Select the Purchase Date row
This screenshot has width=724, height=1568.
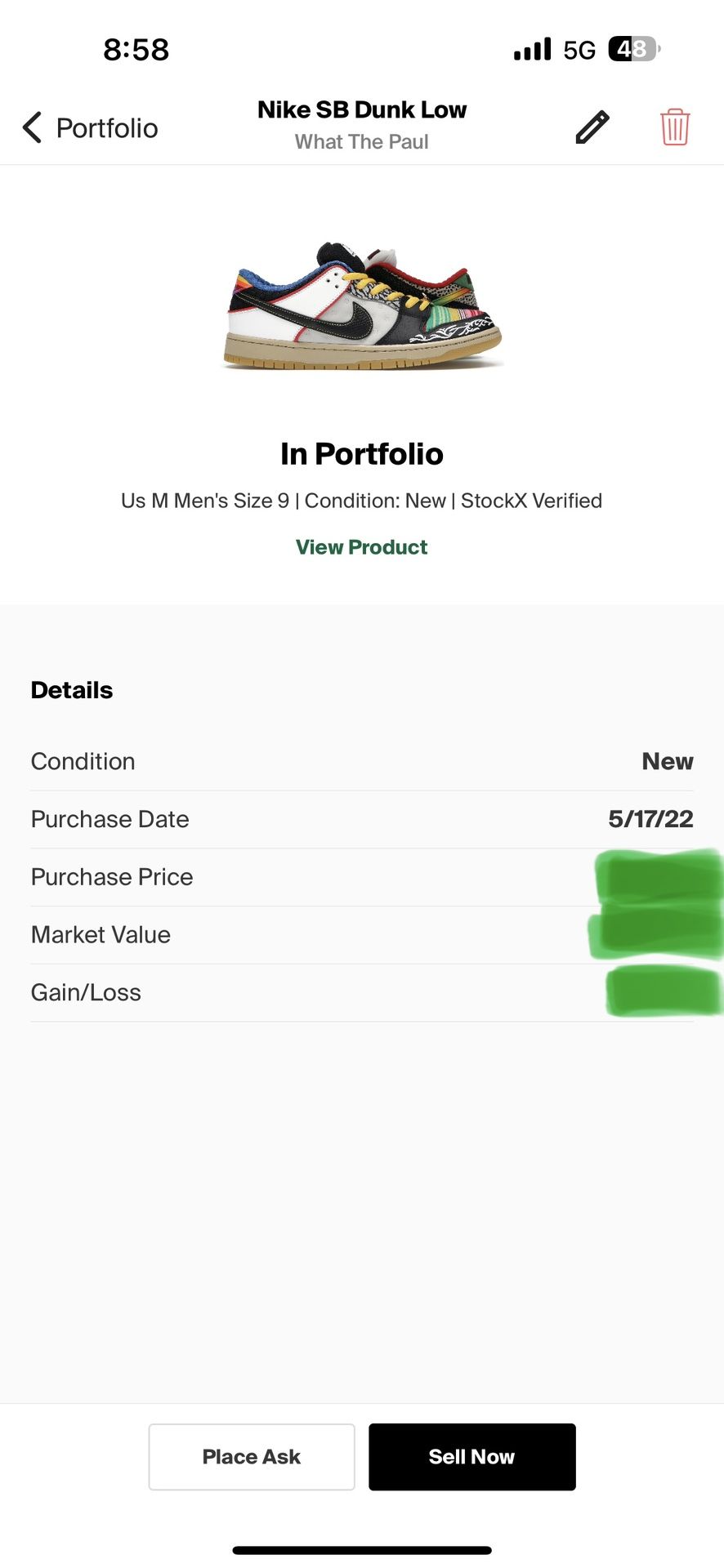coord(362,819)
